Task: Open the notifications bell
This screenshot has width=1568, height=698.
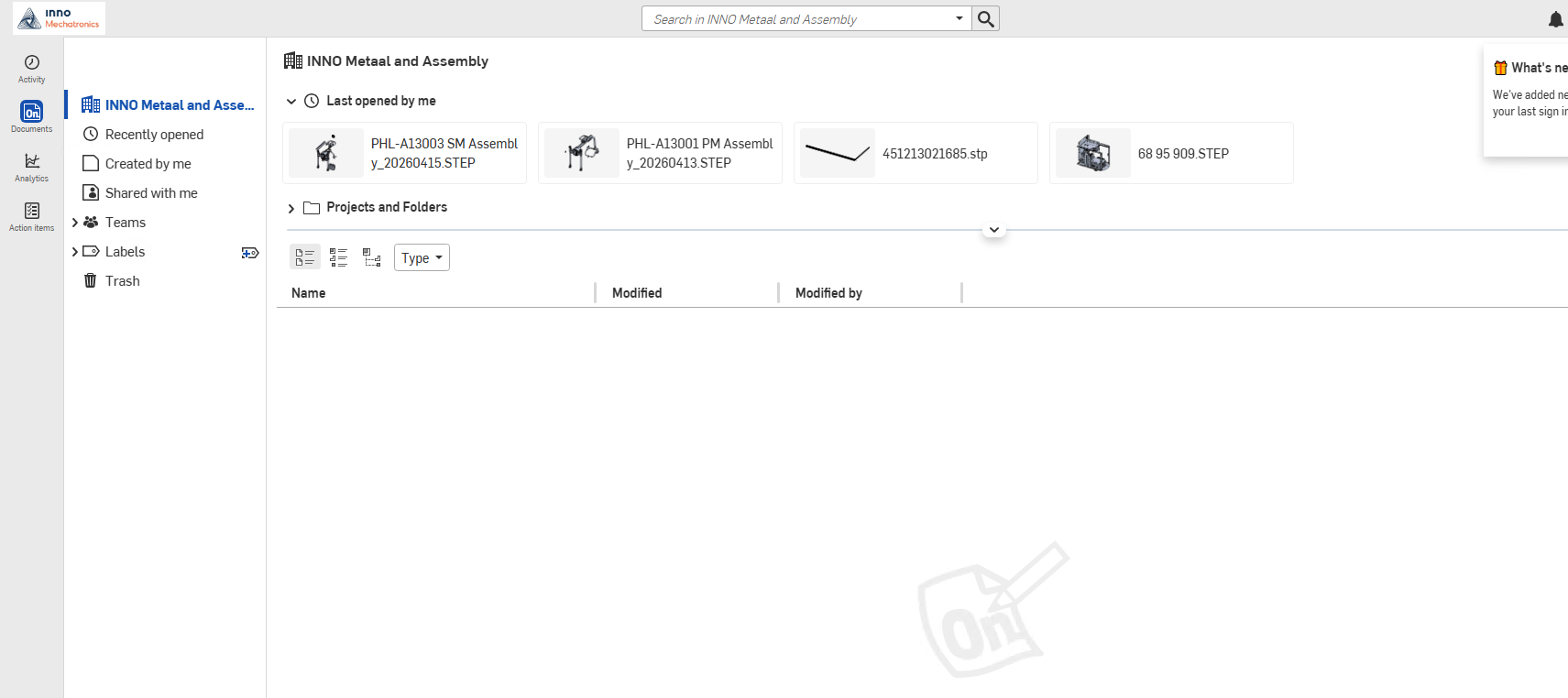Action: [1555, 19]
